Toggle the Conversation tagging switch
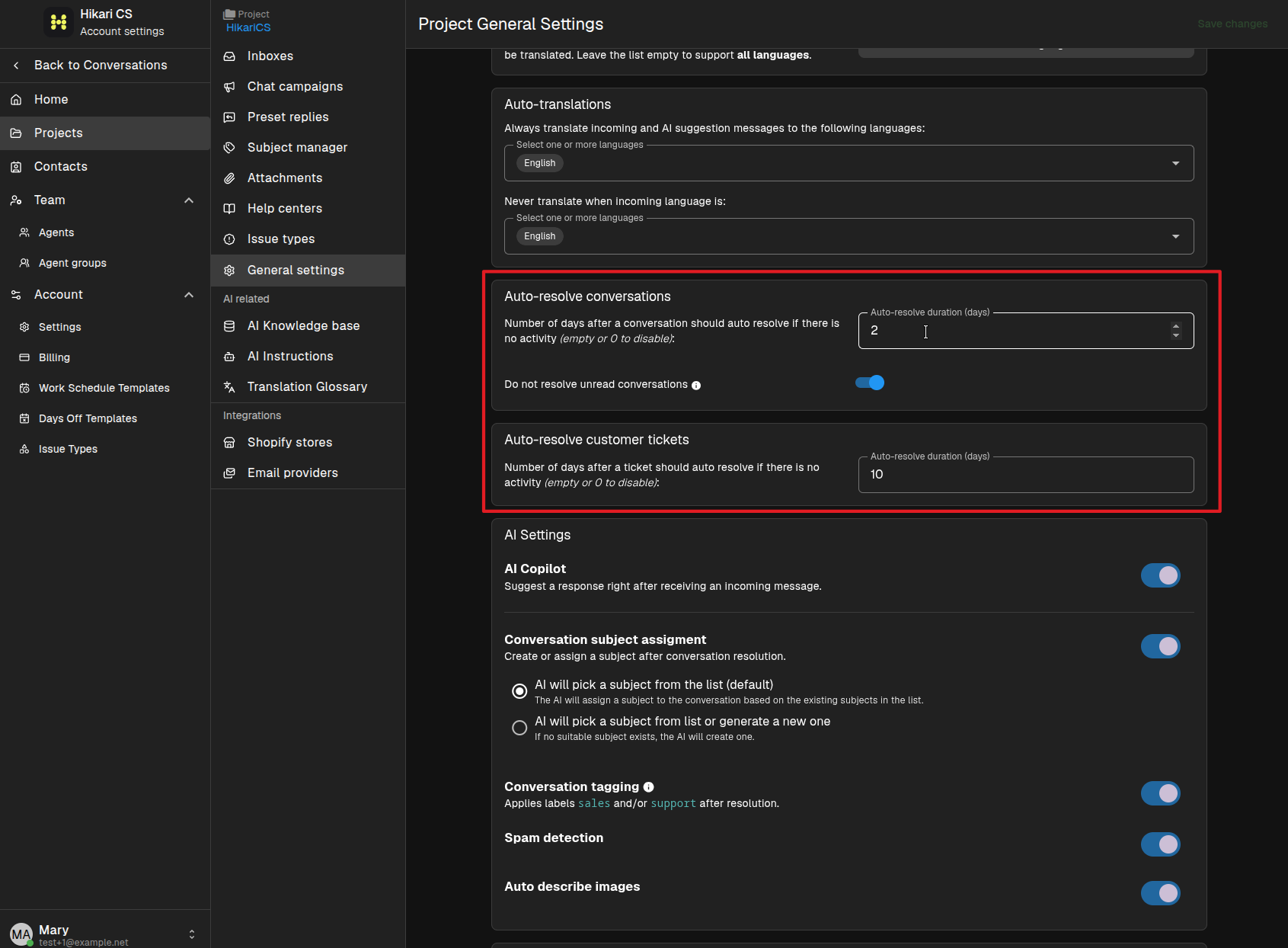Screen dimensions: 1288x948 pos(1161,793)
